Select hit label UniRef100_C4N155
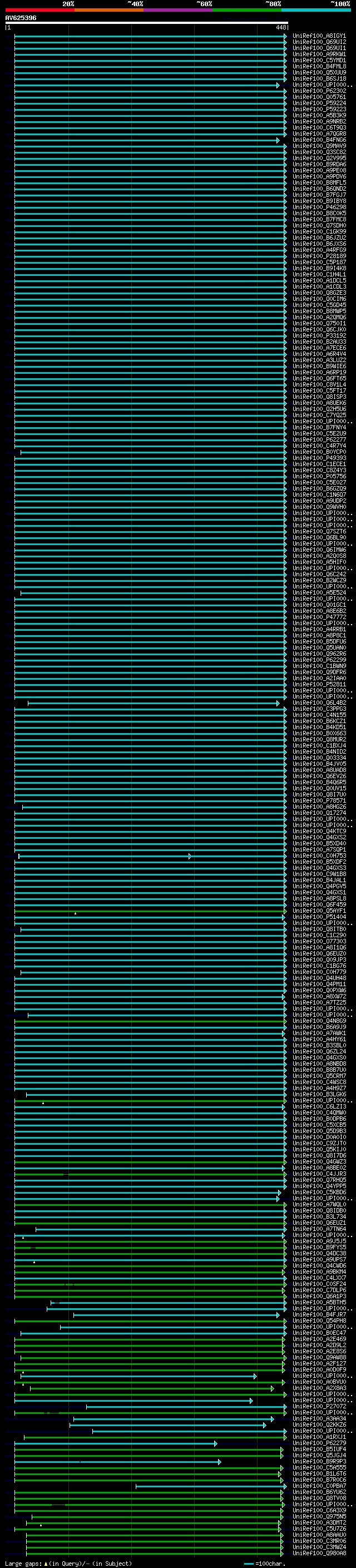Image resolution: width=356 pixels, height=1568 pixels. (x=319, y=715)
